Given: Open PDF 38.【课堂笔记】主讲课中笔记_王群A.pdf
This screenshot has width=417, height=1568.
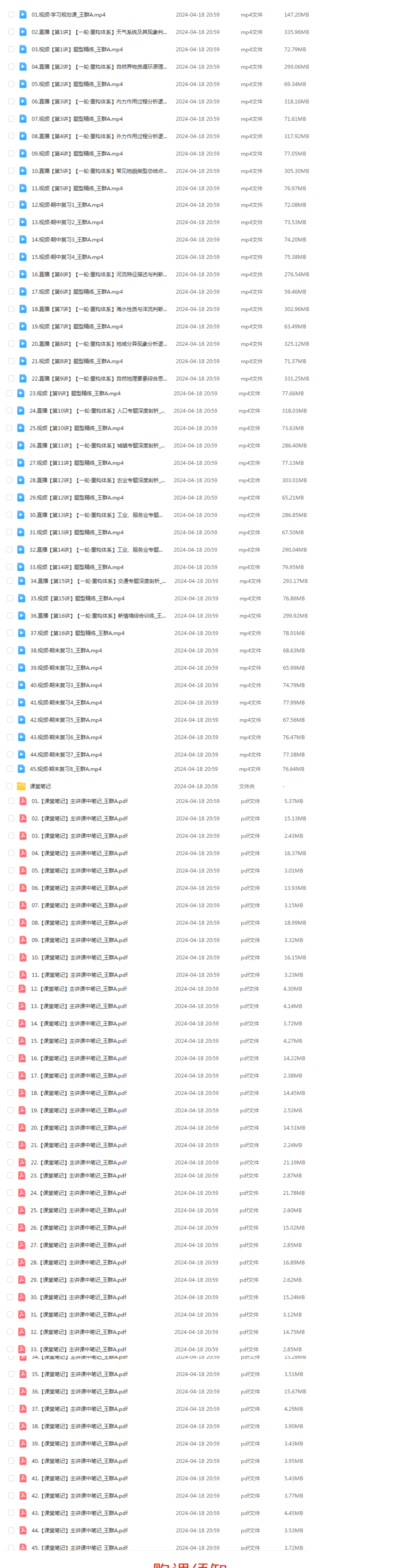Looking at the screenshot, I should coord(80,1426).
